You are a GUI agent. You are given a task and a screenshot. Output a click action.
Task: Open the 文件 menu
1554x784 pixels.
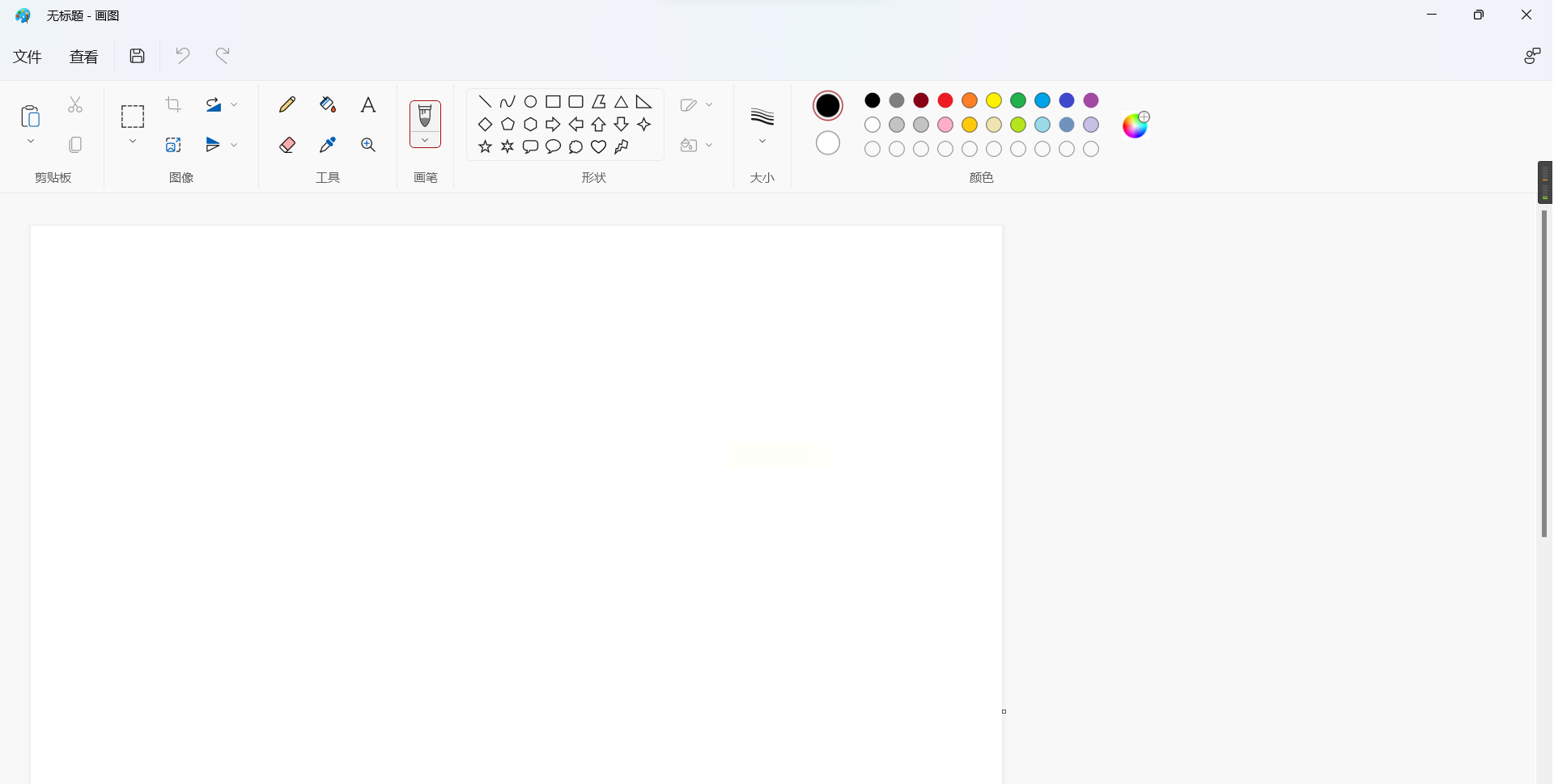click(28, 57)
